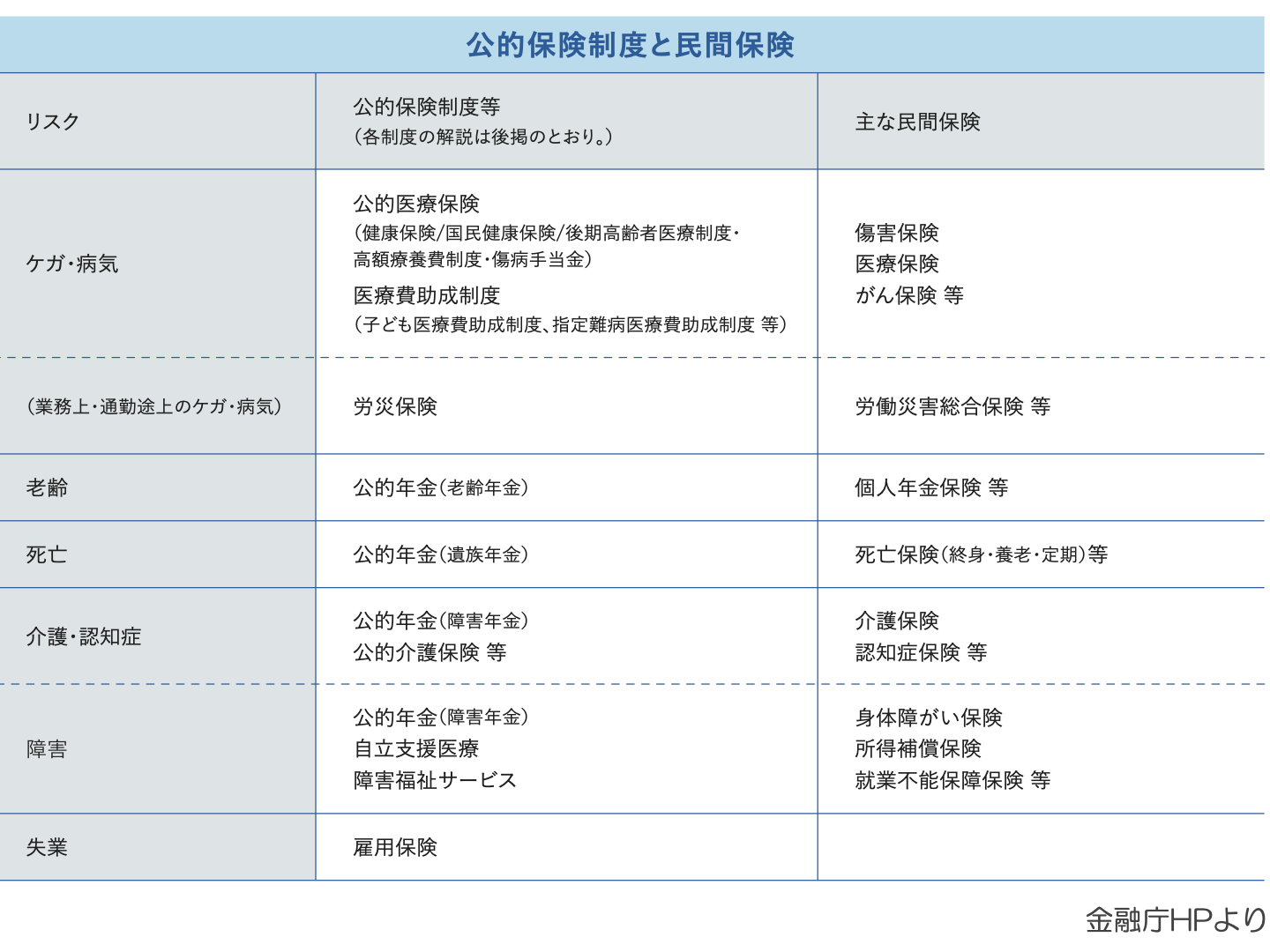Select 傷害保険 in private insurance column

click(897, 233)
